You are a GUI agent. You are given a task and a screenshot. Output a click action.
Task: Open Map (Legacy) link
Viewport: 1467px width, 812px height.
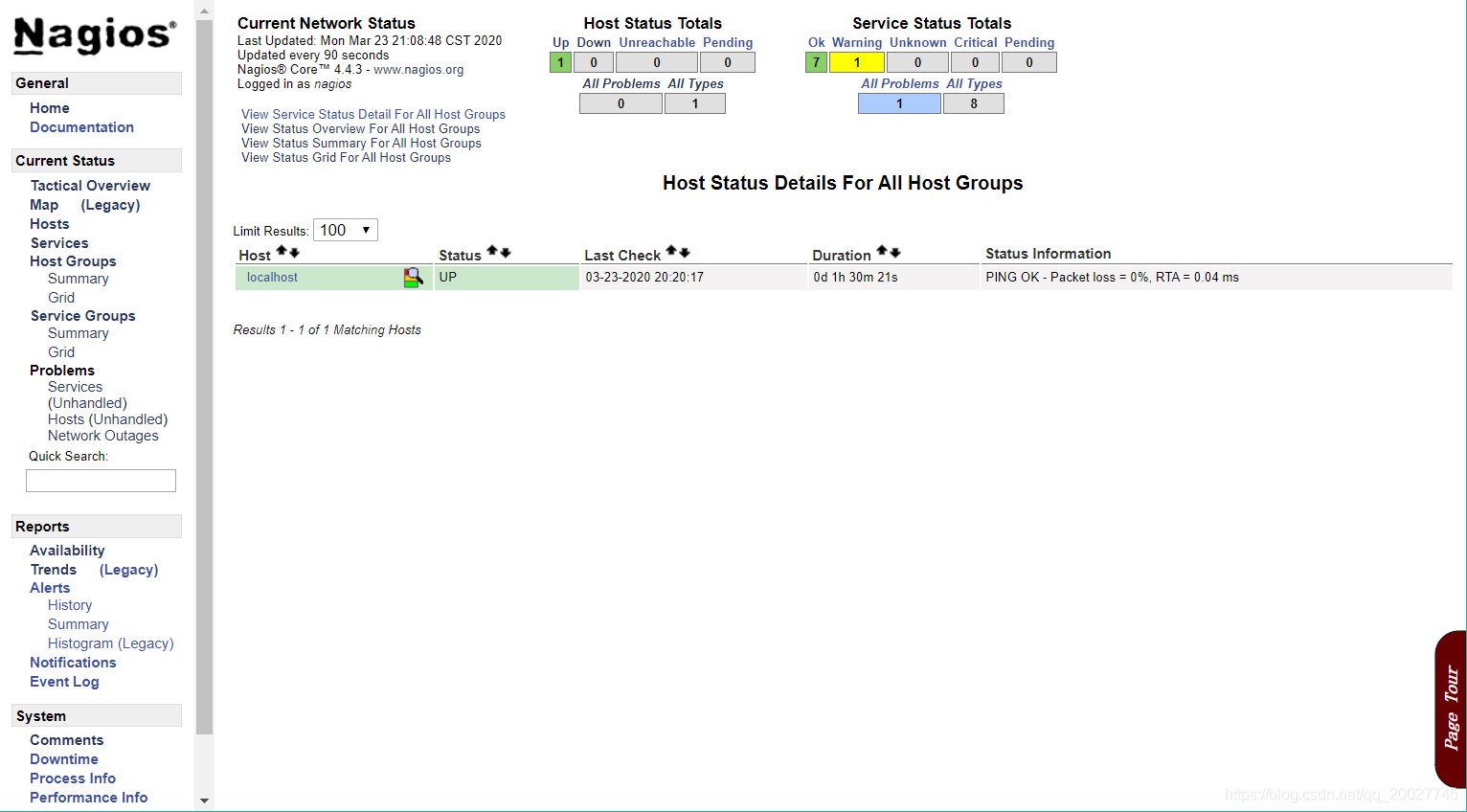(x=110, y=205)
